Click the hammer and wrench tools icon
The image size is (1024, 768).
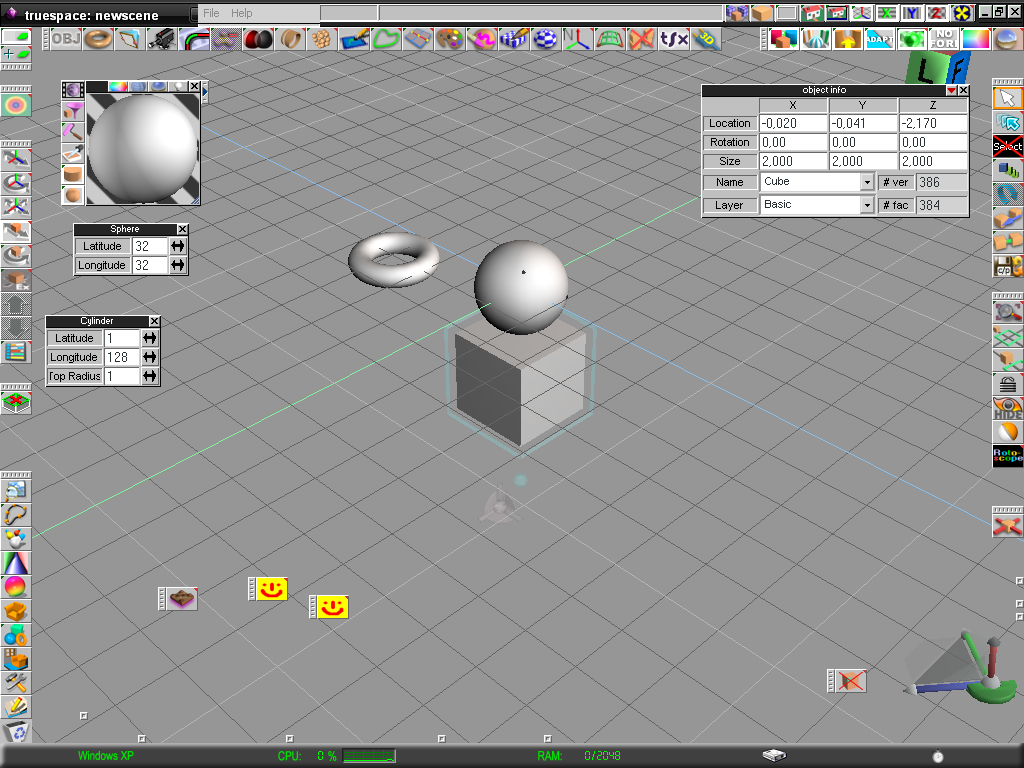[x=16, y=683]
